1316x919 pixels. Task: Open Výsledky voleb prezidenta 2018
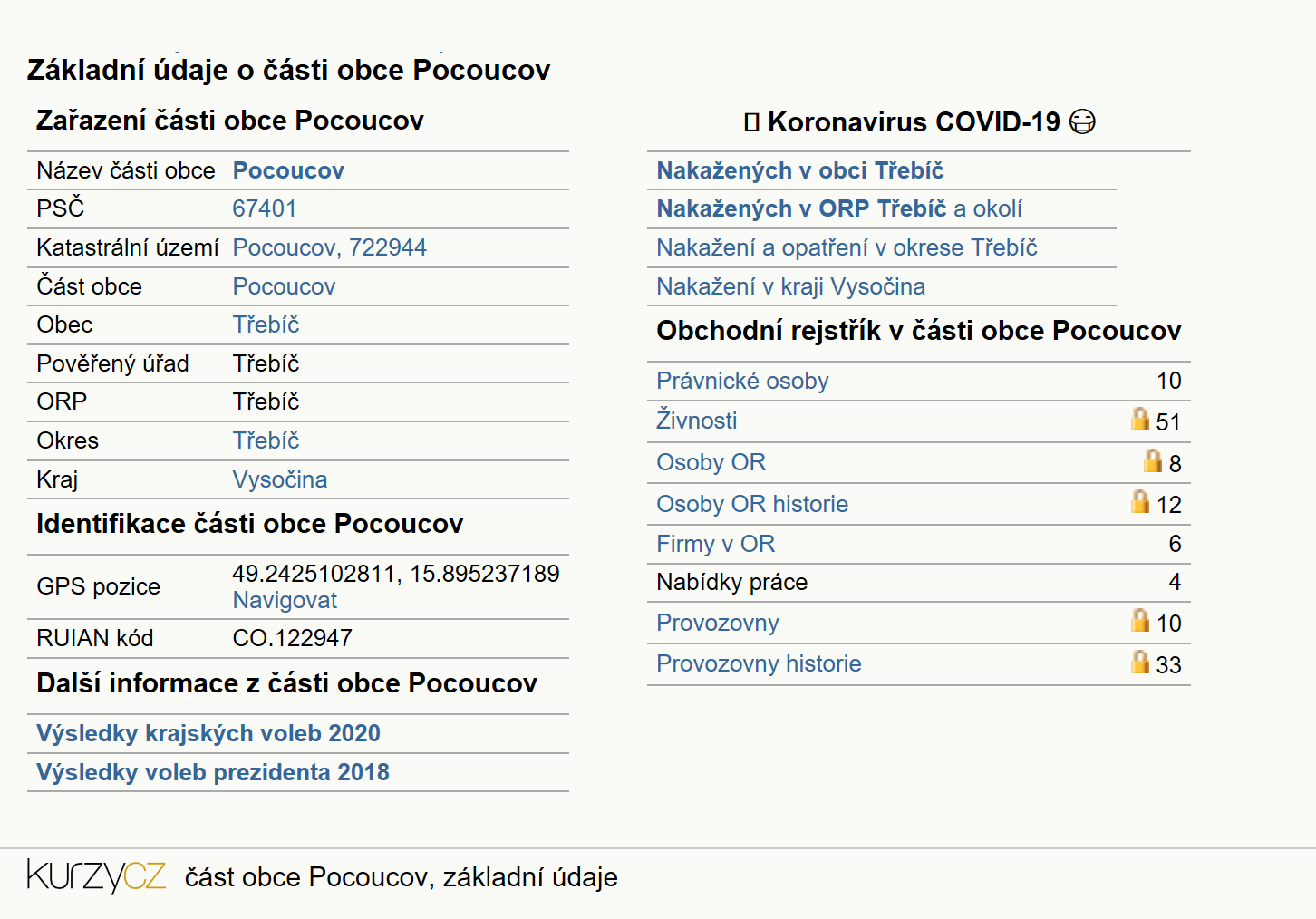click(213, 772)
